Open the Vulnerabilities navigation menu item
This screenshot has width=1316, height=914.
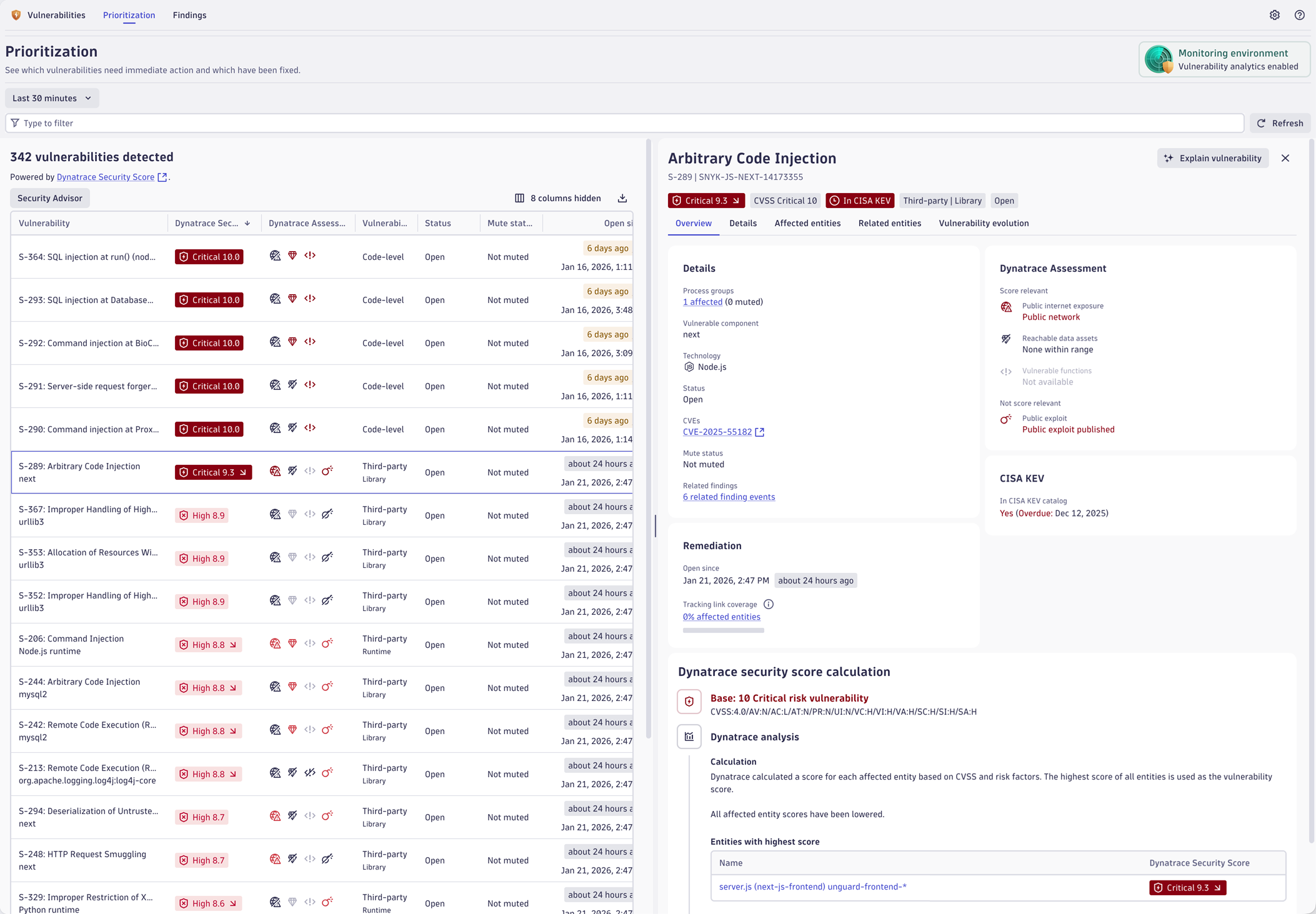[56, 15]
